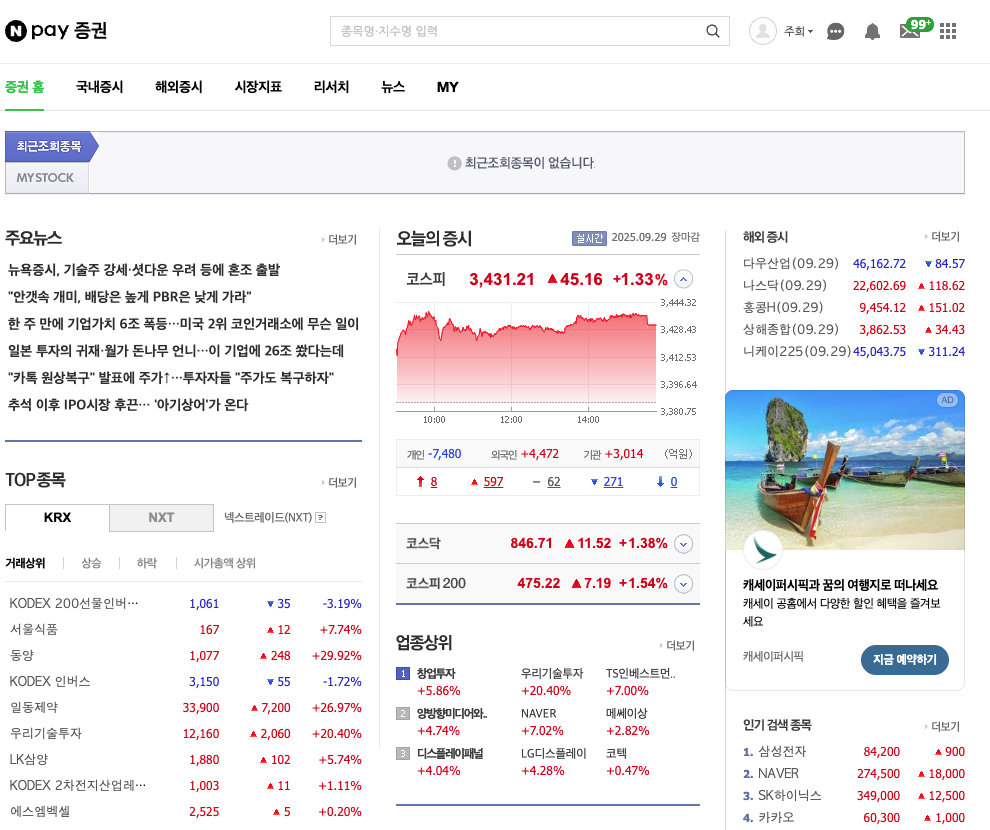The width and height of the screenshot is (990, 830).
Task: Open news about 추석 이후 IPO시장
Action: (x=128, y=405)
